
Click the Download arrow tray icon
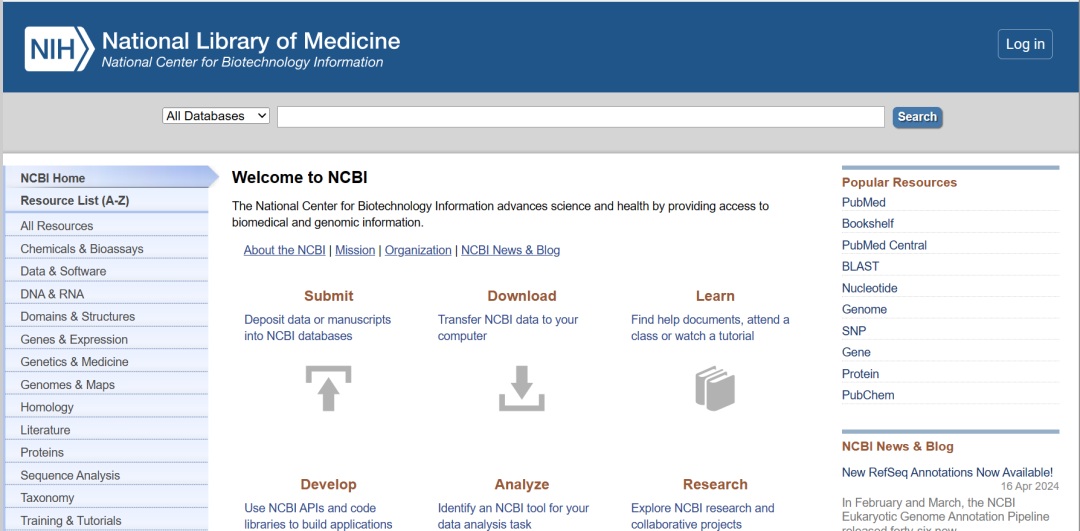tap(522, 388)
